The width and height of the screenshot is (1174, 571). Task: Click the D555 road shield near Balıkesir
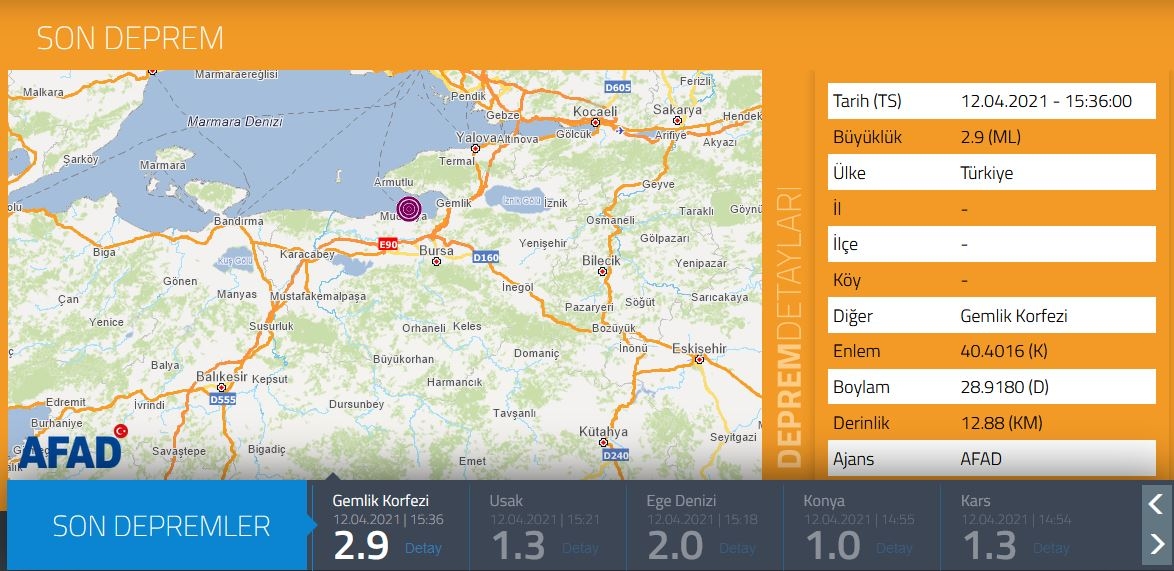pos(223,400)
